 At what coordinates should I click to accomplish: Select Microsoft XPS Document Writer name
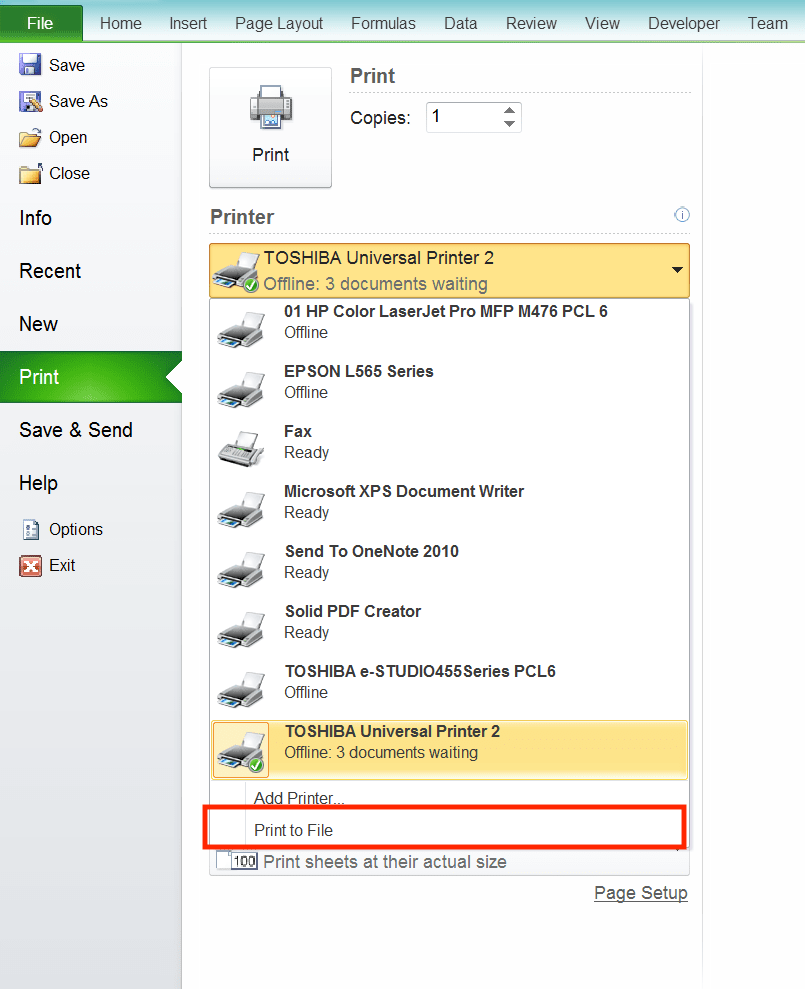tap(404, 491)
